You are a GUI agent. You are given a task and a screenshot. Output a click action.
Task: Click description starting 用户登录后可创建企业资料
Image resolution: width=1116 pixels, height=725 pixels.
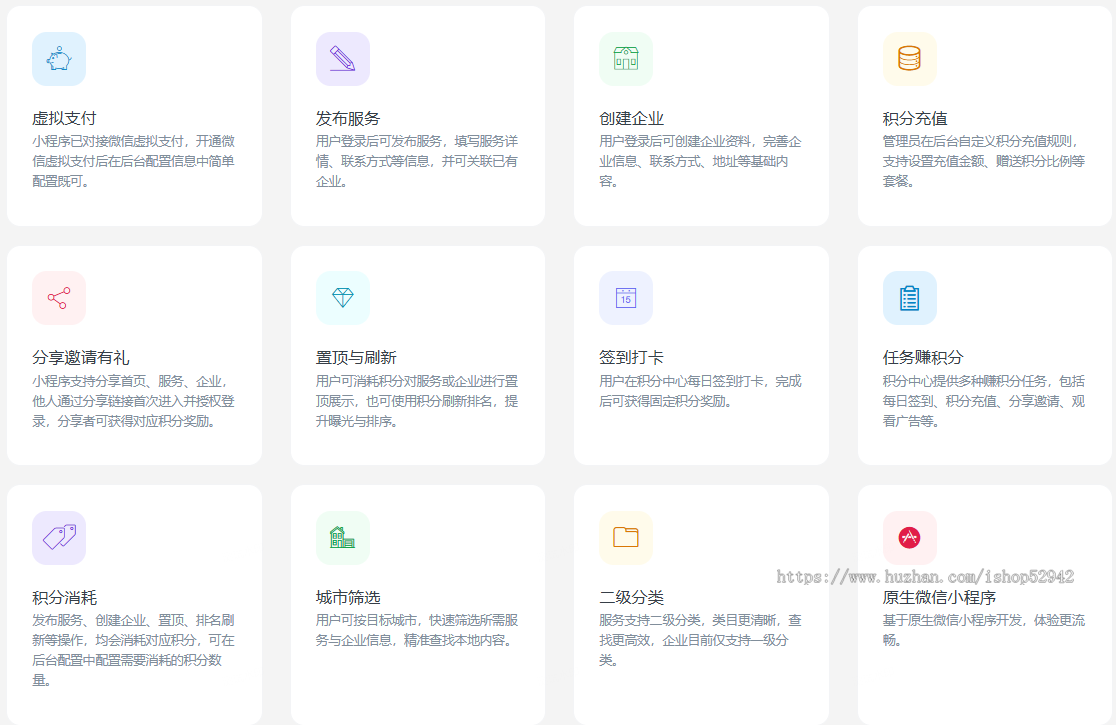[700, 162]
